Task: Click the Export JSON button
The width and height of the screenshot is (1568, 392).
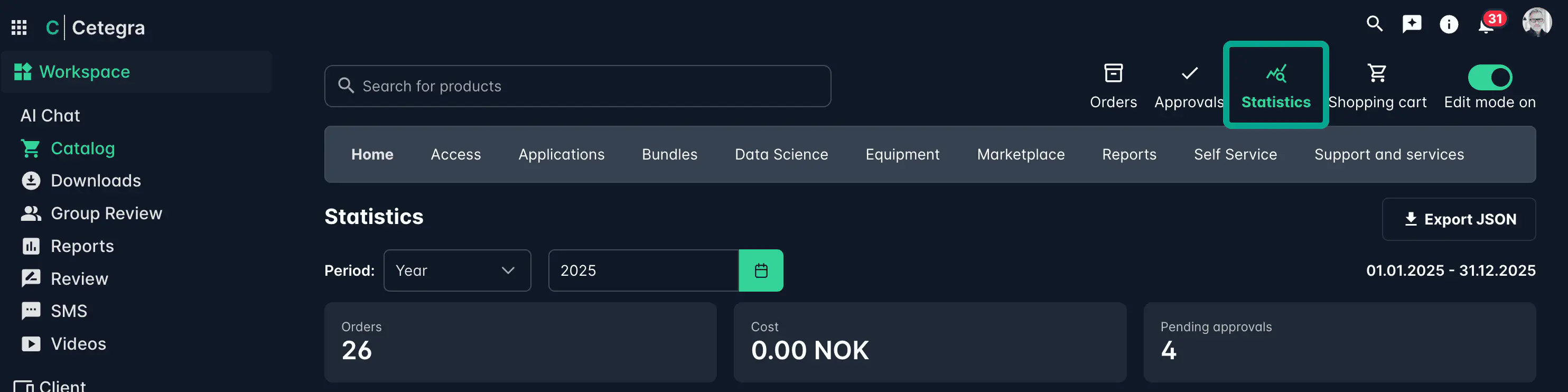Action: [1459, 219]
